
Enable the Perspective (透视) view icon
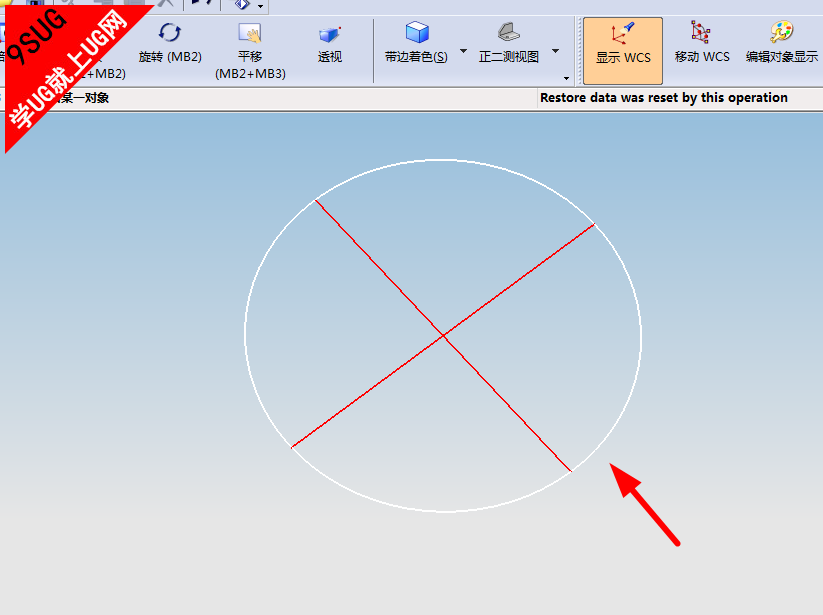click(330, 35)
